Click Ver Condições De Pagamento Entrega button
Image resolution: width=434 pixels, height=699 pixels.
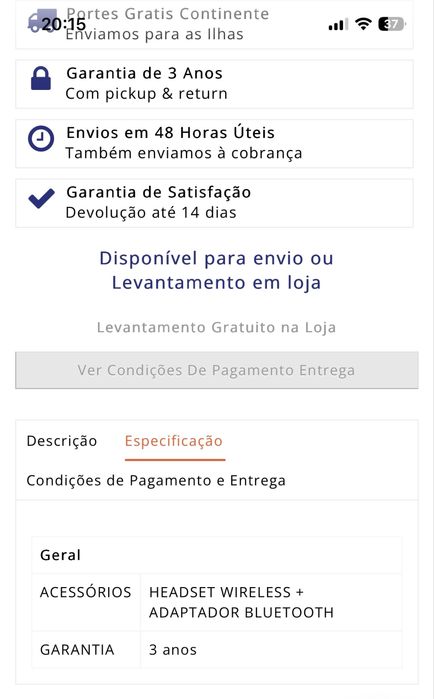(x=217, y=370)
